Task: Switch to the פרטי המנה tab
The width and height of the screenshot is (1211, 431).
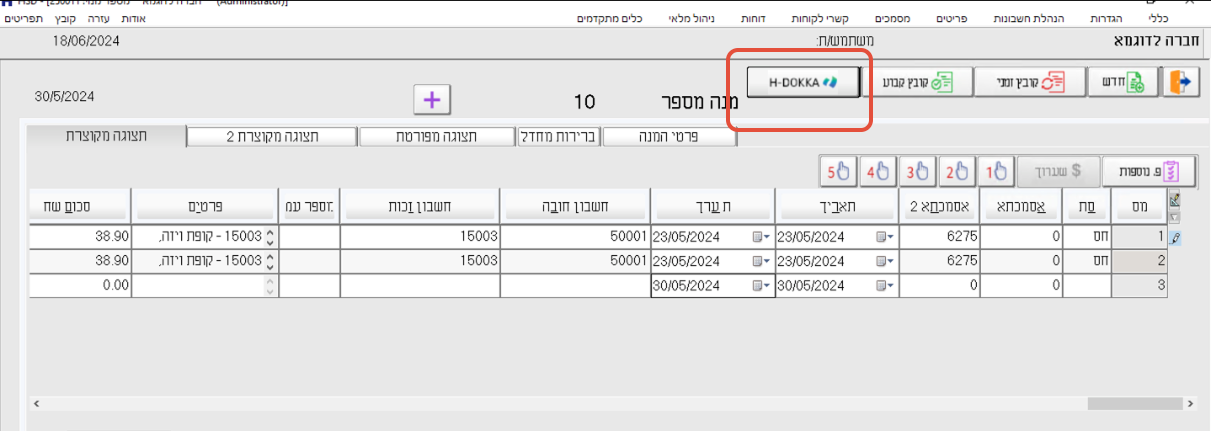Action: click(x=669, y=137)
